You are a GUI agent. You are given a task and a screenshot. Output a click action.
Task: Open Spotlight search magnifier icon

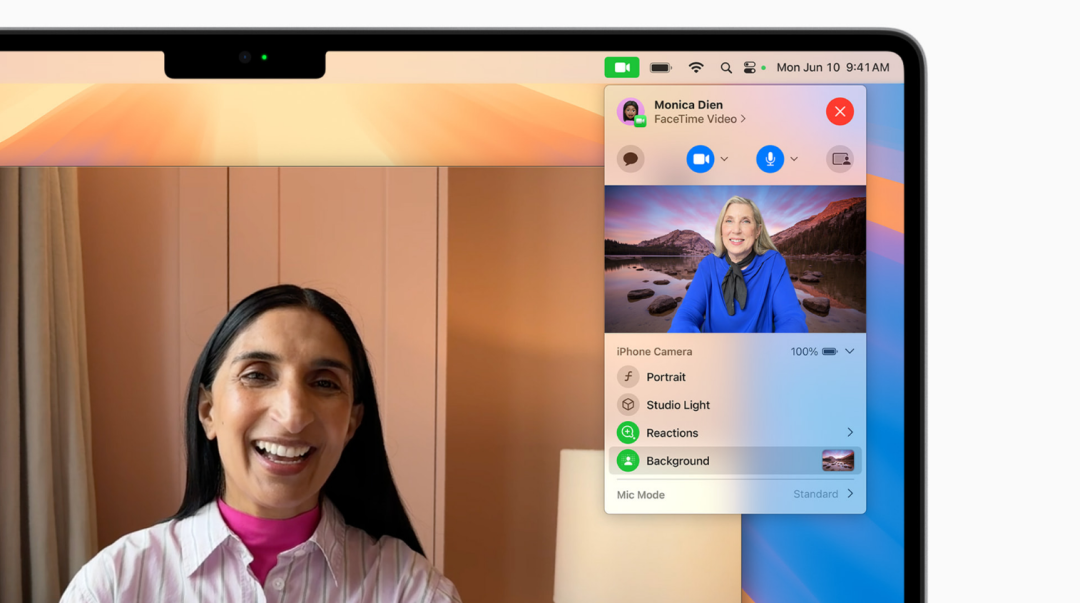(x=726, y=68)
